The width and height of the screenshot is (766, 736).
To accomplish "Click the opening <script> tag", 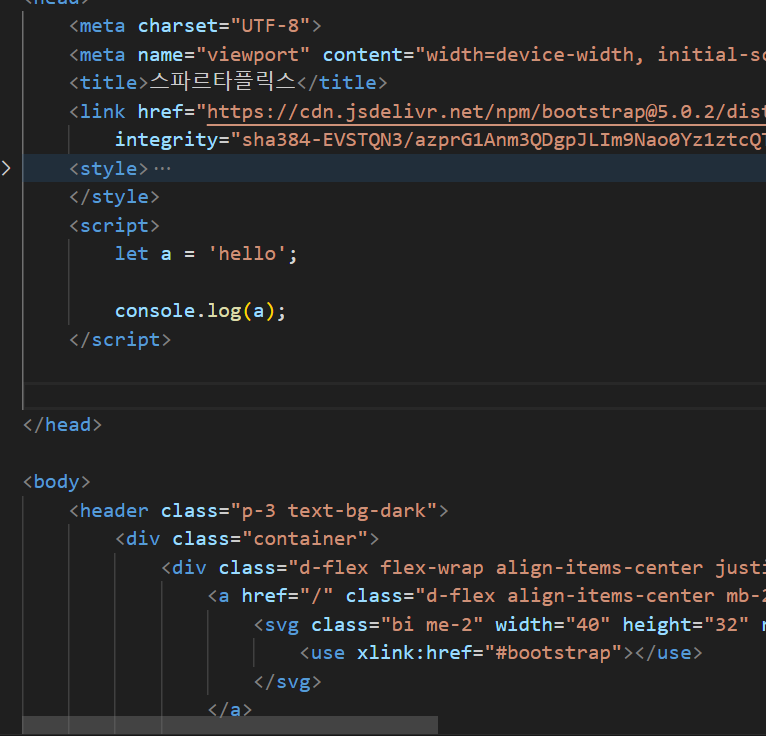I will coord(114,226).
